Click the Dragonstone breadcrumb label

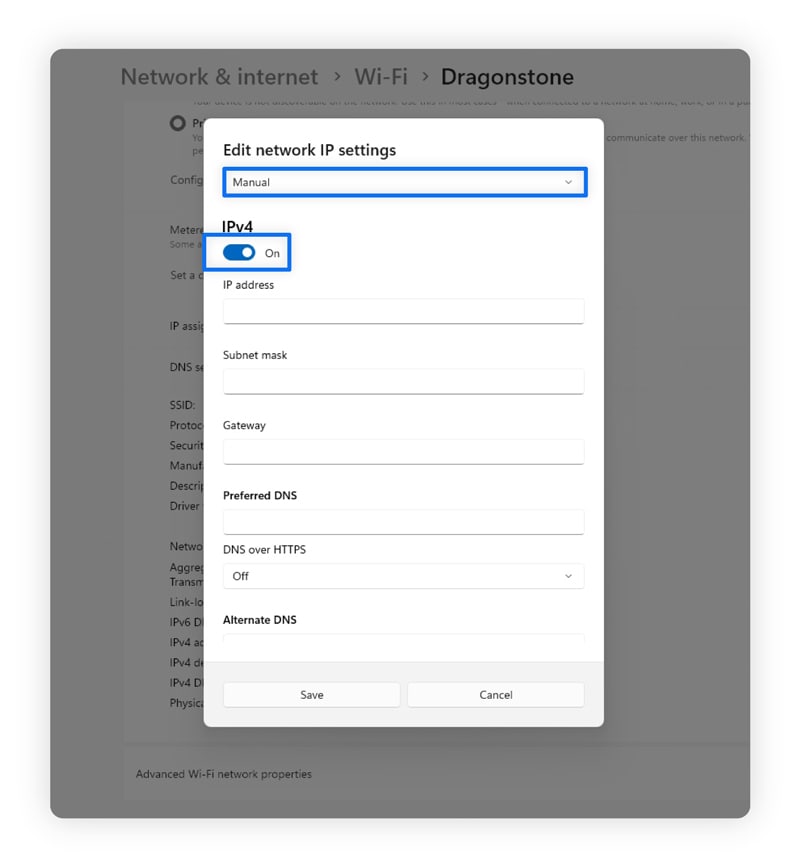(x=508, y=76)
